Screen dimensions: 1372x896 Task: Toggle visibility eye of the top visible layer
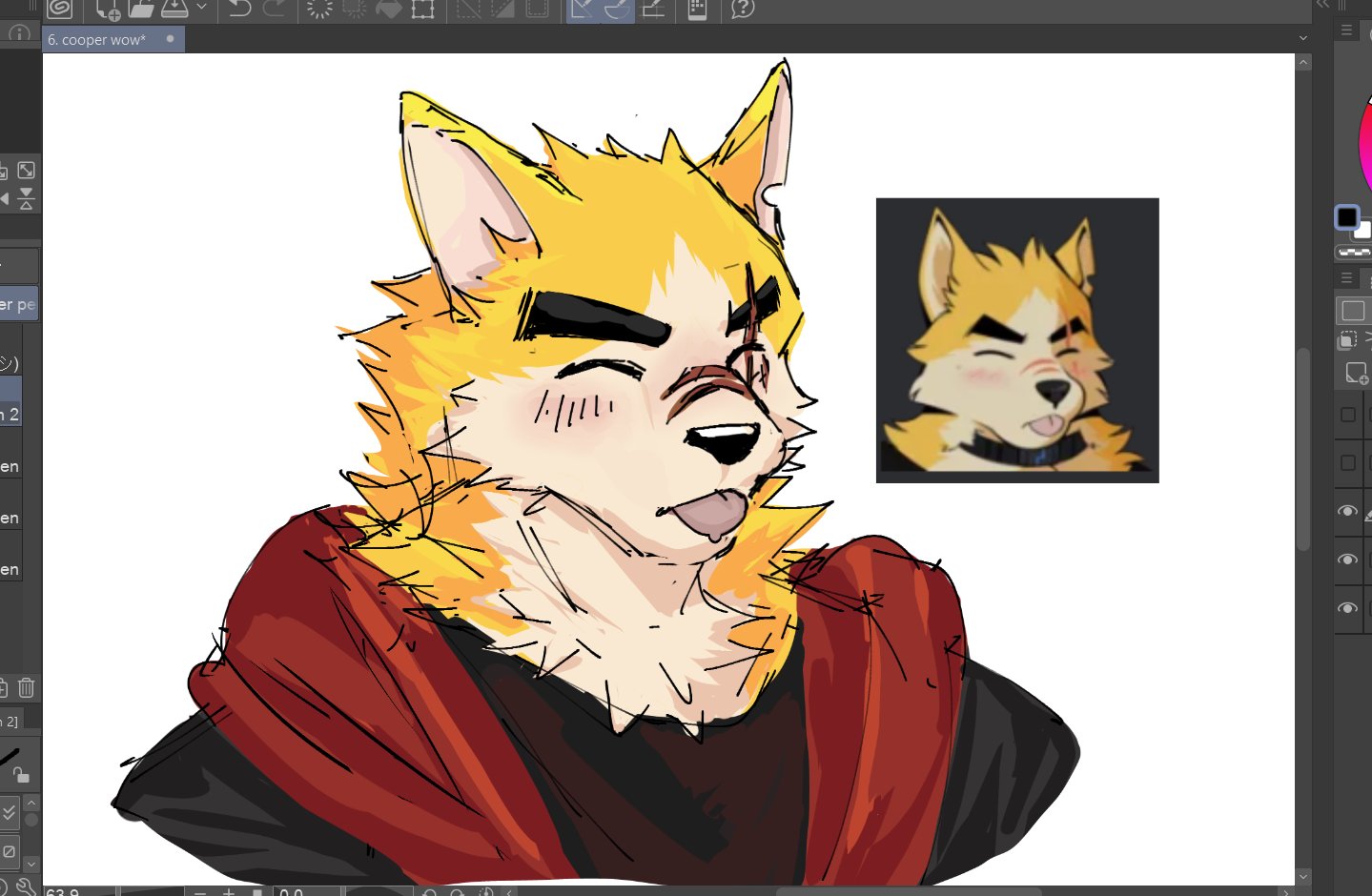[x=1347, y=512]
